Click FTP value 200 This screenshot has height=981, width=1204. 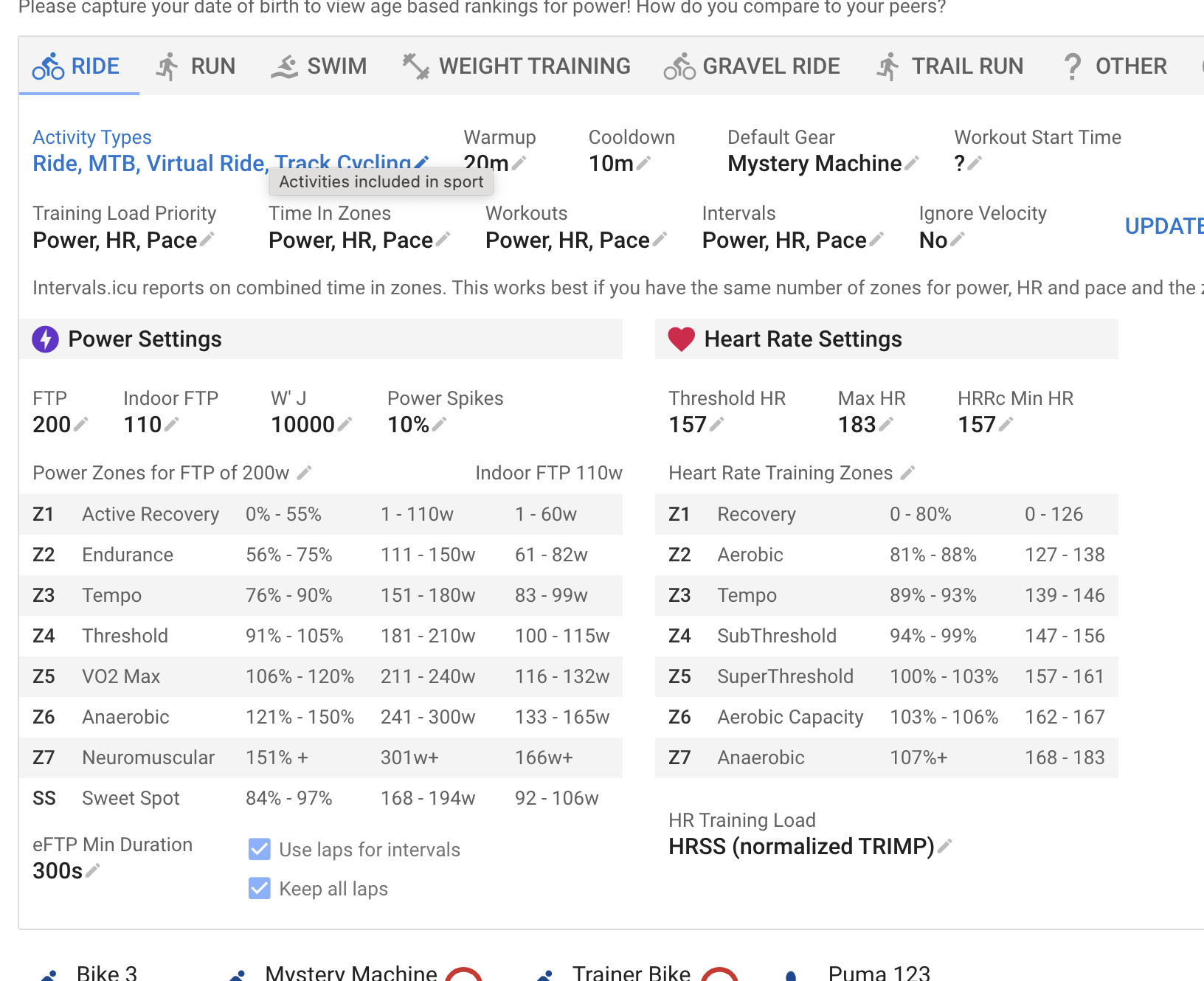[52, 424]
